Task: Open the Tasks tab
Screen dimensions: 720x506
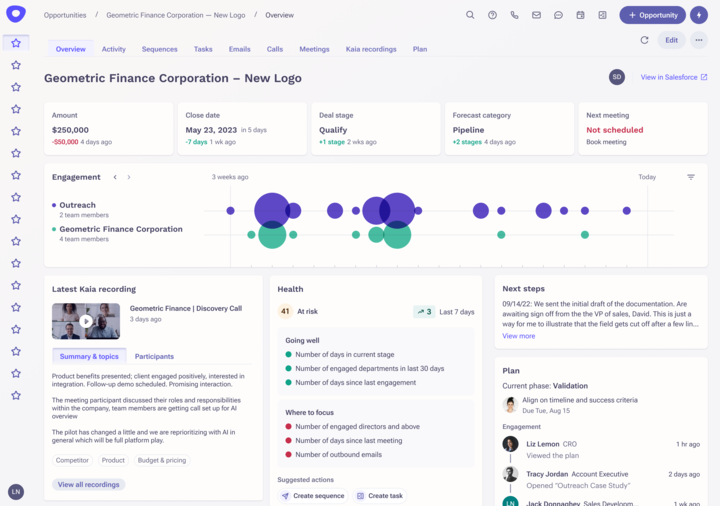Action: [203, 49]
